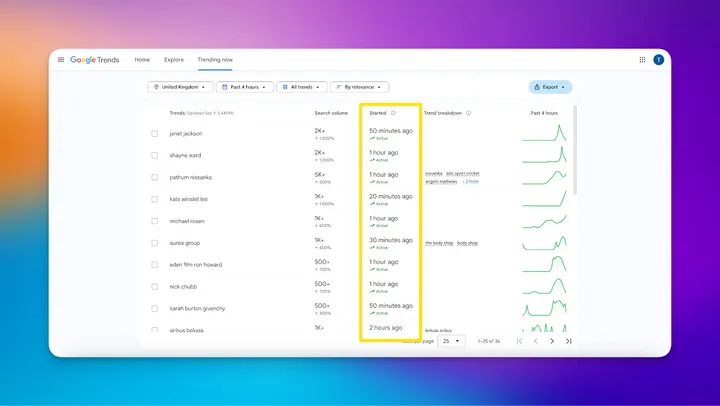Viewport: 720px width, 406px height.
Task: Open the body shop breakdown term
Action: tap(439, 243)
